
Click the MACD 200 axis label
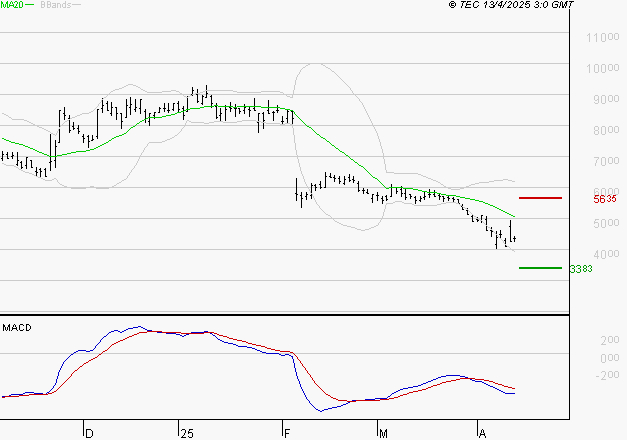click(x=610, y=340)
